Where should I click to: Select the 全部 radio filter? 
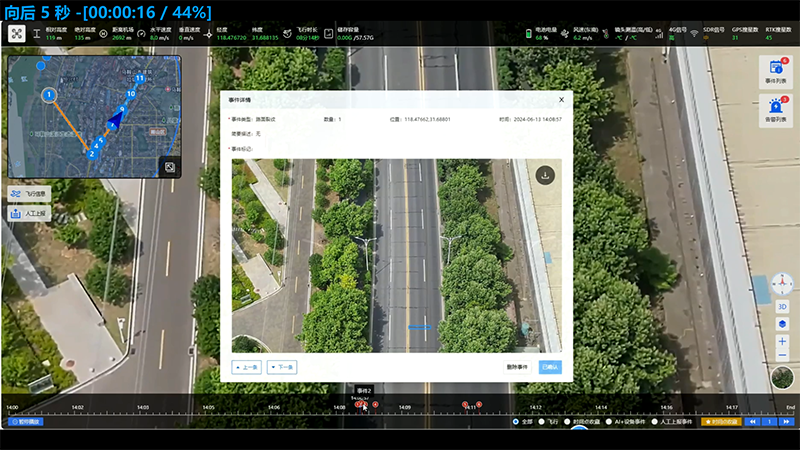point(515,422)
